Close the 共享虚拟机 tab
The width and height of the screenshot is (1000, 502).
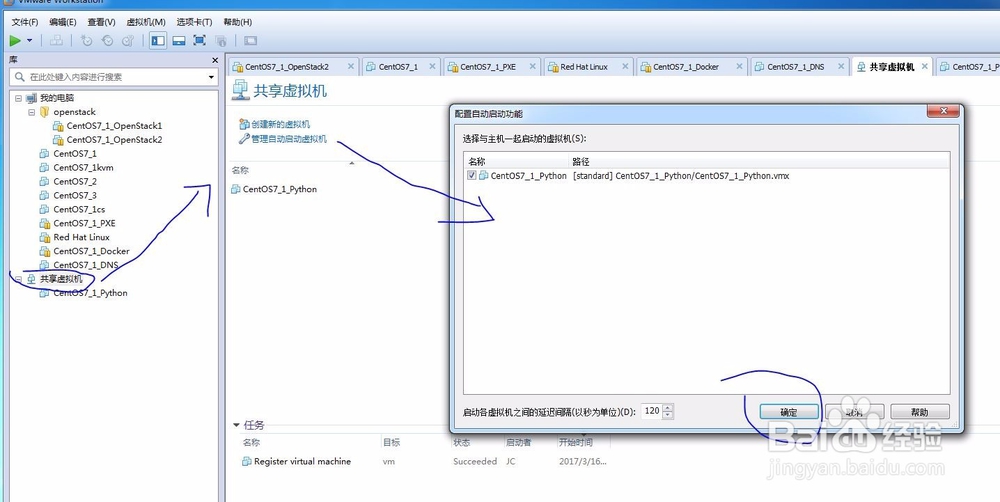[x=924, y=66]
